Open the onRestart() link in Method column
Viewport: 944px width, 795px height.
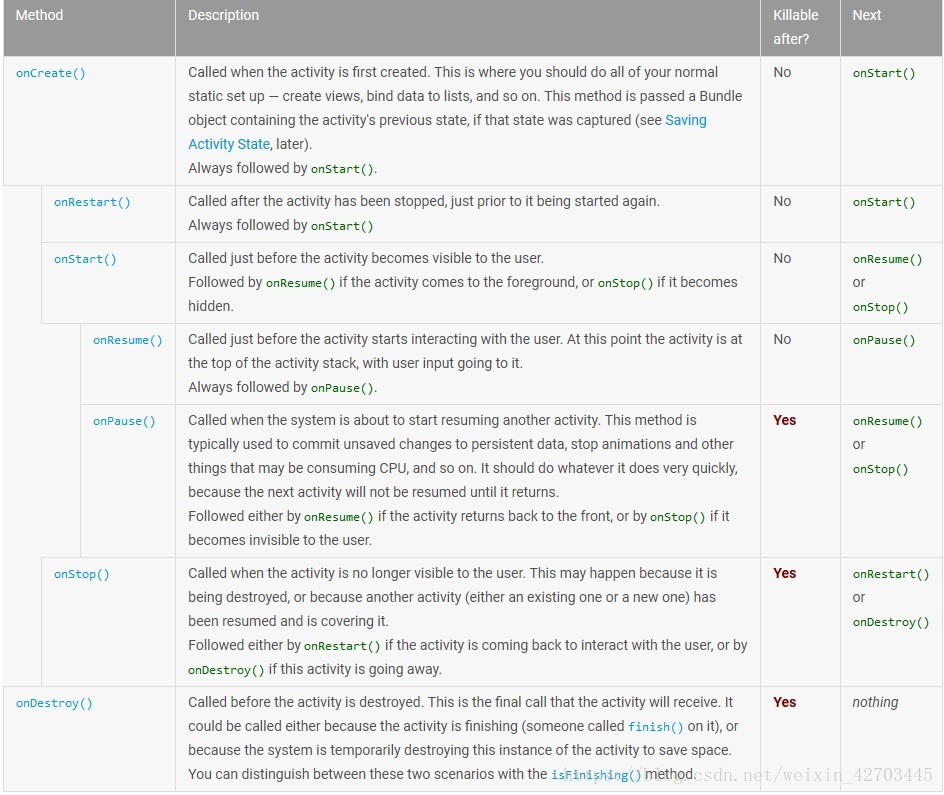pos(92,202)
